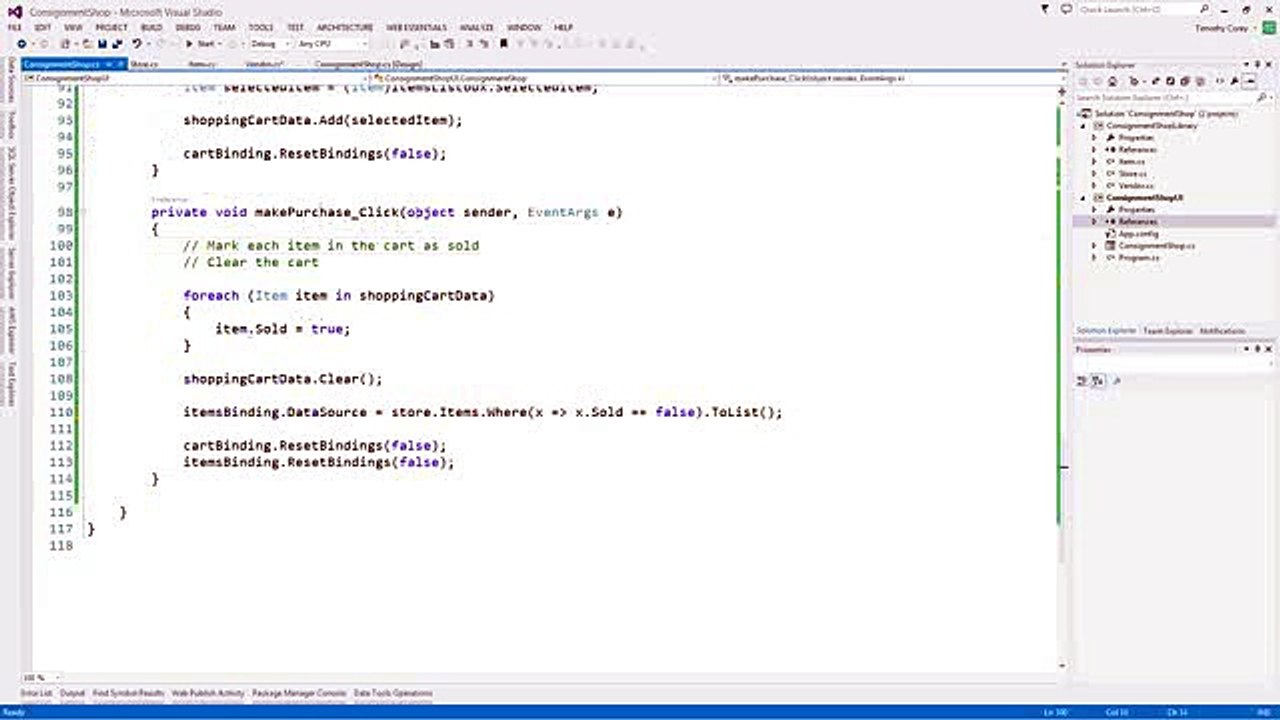Switch to the Shop.cs tab
This screenshot has height=720, width=1280.
click(x=144, y=64)
